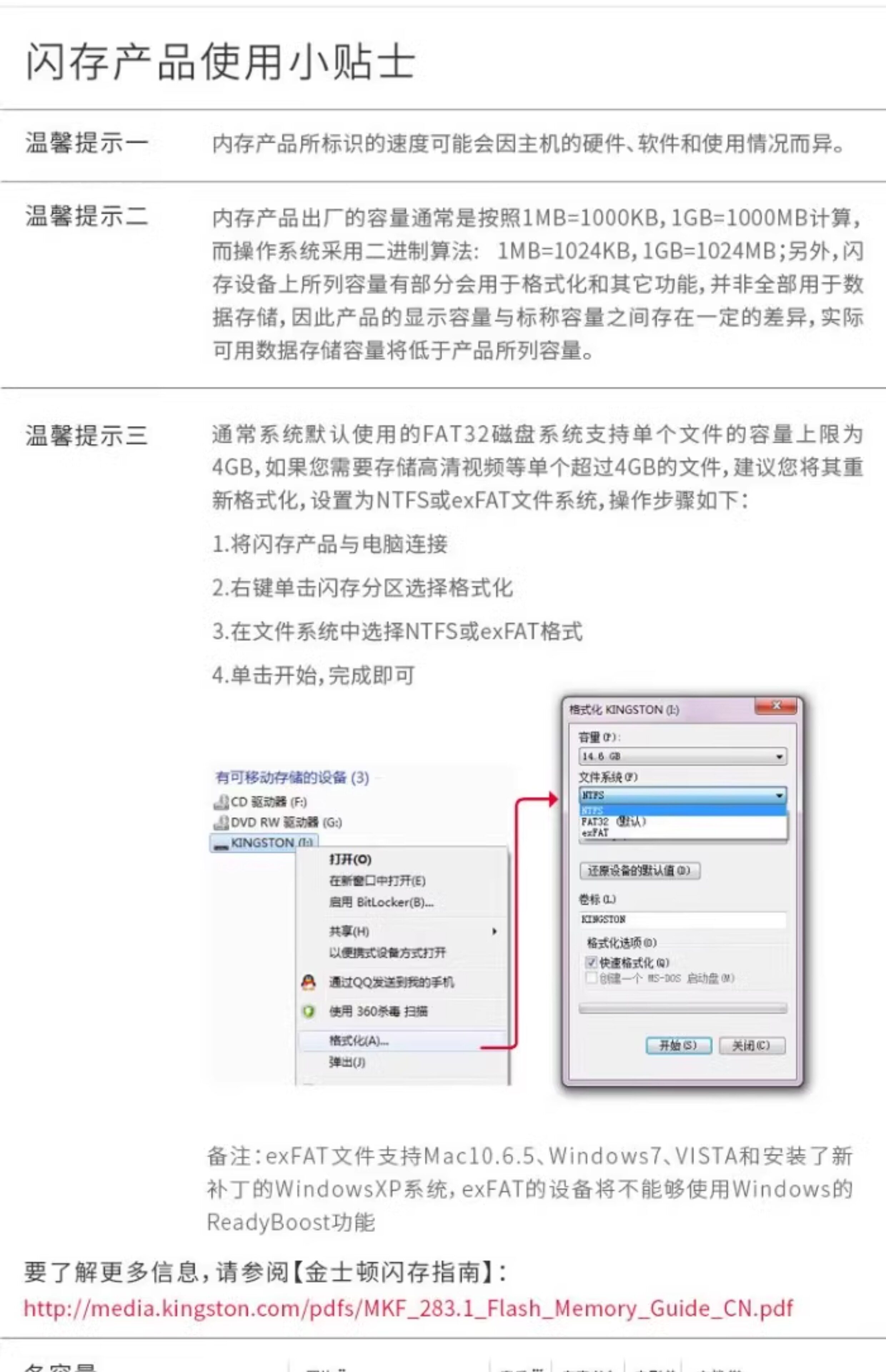Click the Start (S) button

click(678, 1045)
